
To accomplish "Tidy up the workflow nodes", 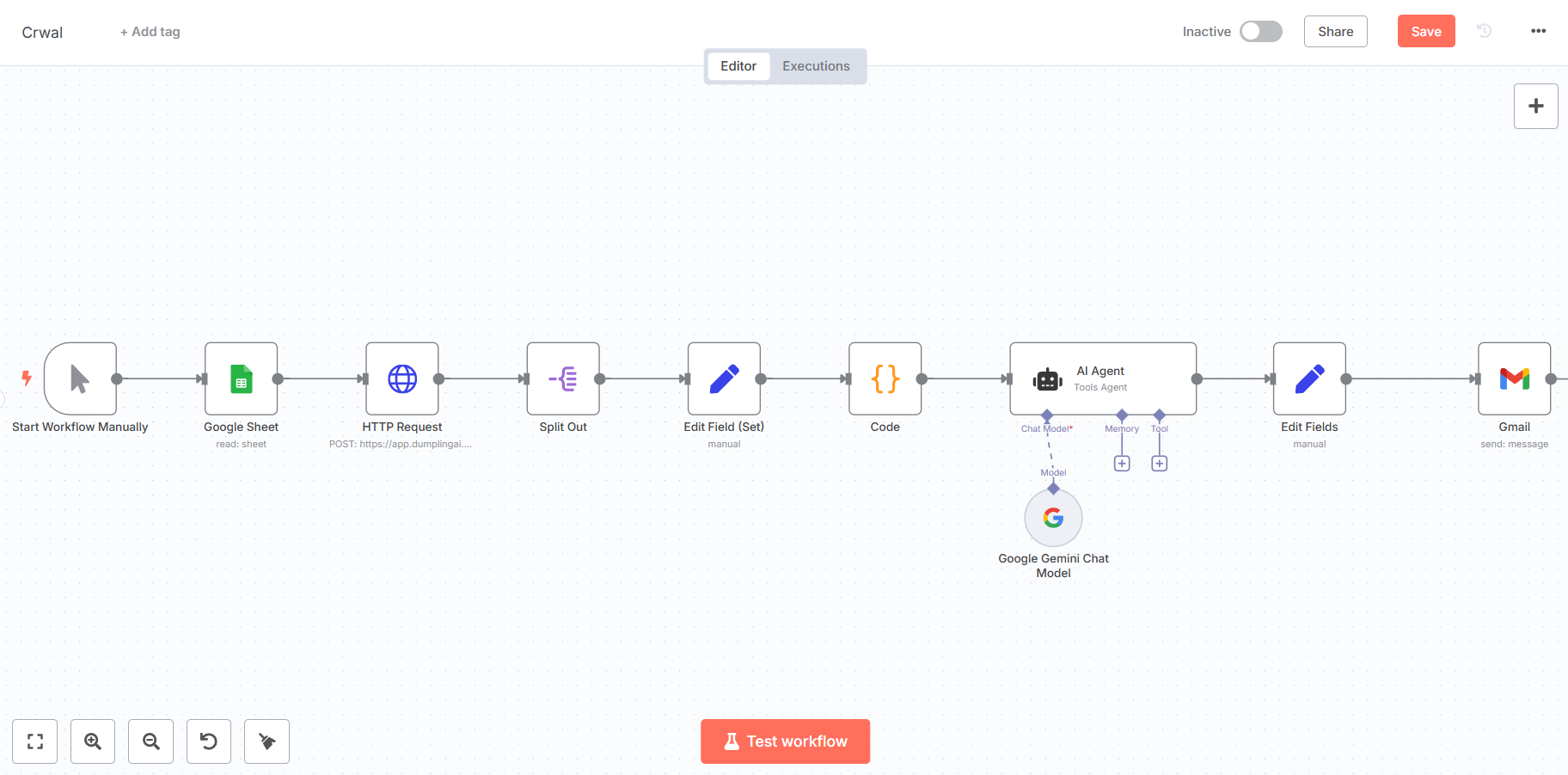I will pyautogui.click(x=267, y=741).
